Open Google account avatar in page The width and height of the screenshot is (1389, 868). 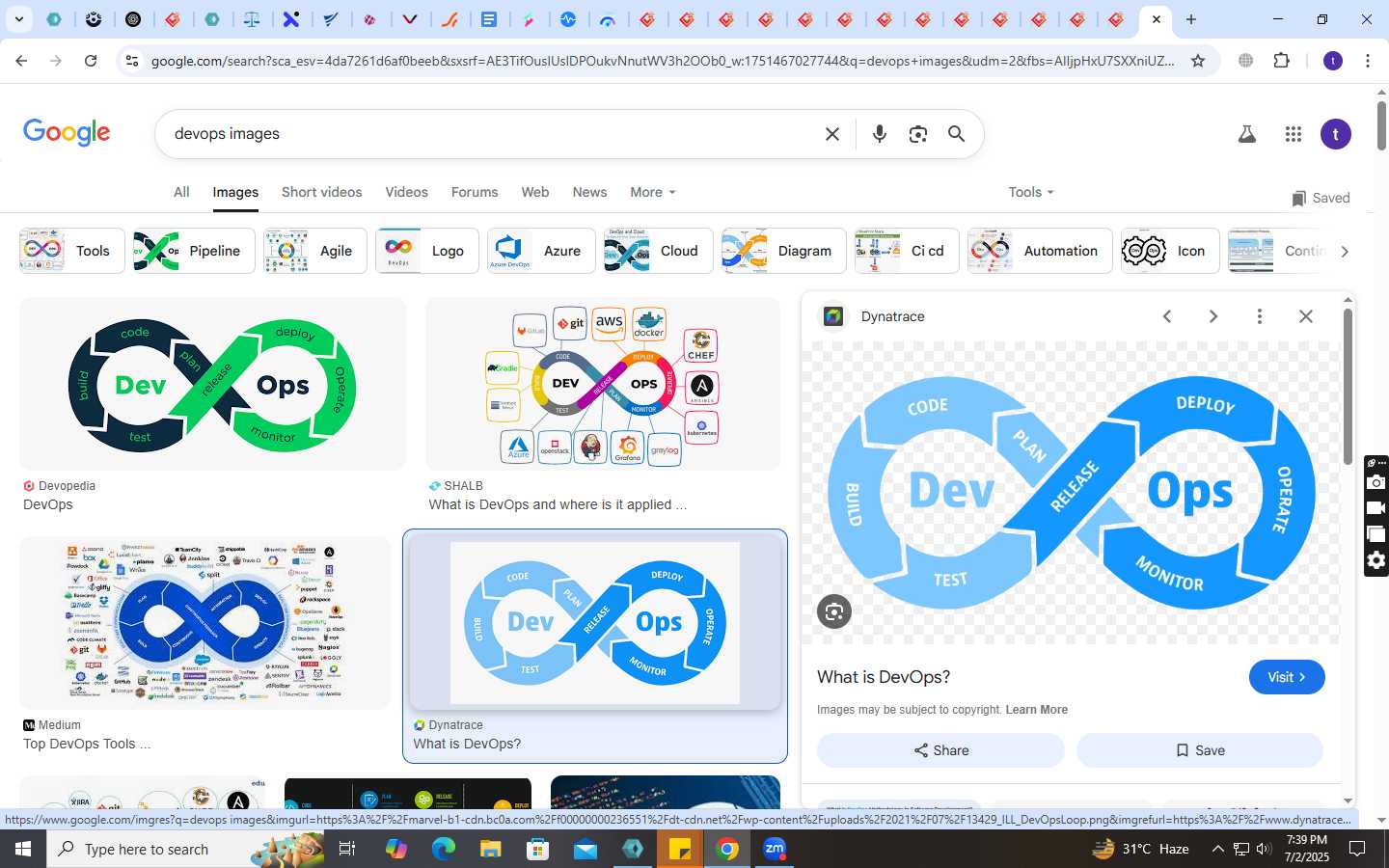pos(1336,134)
